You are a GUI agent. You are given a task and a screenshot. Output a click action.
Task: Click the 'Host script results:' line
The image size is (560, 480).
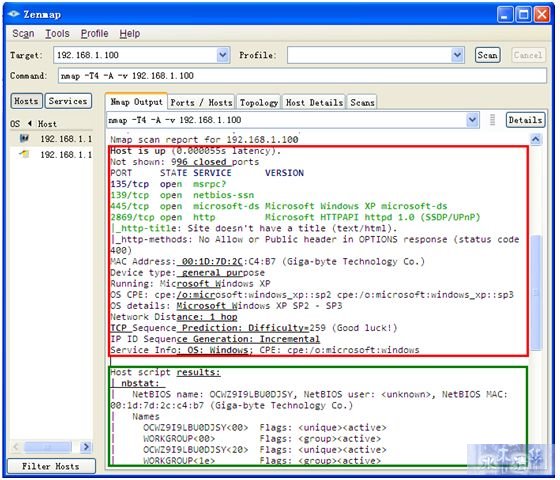click(x=165, y=372)
